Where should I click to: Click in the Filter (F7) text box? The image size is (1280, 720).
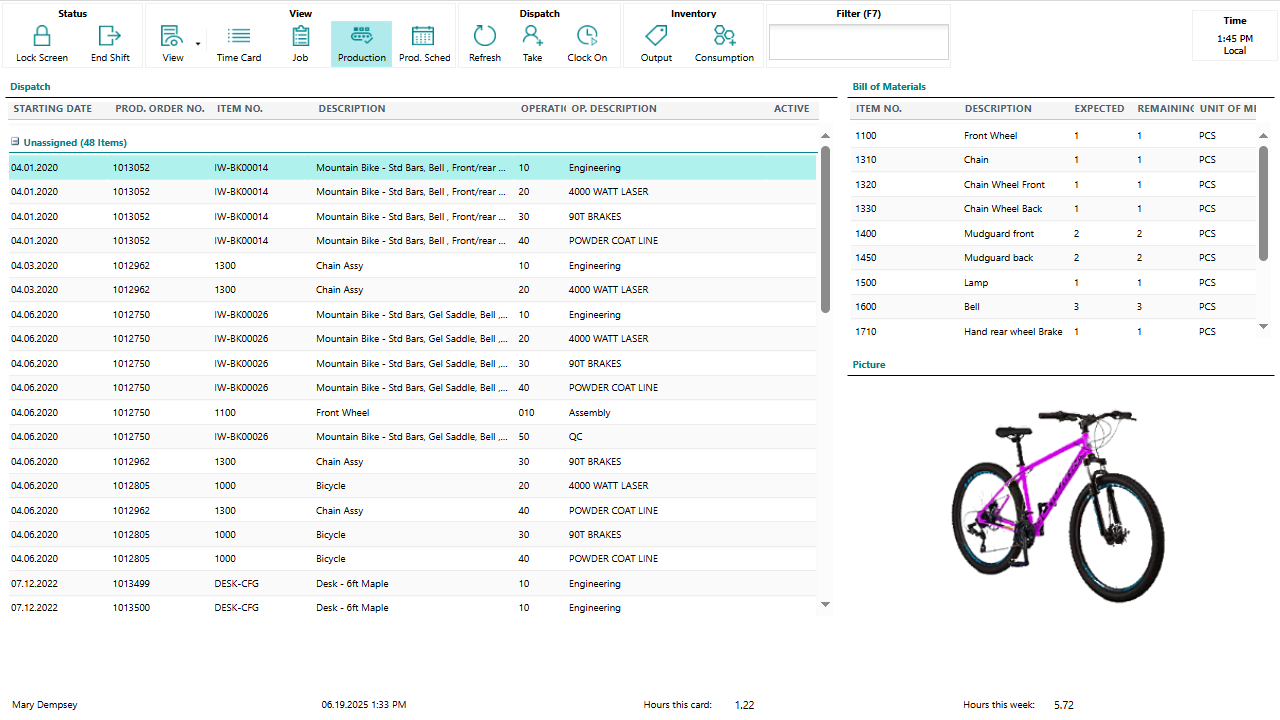[858, 42]
